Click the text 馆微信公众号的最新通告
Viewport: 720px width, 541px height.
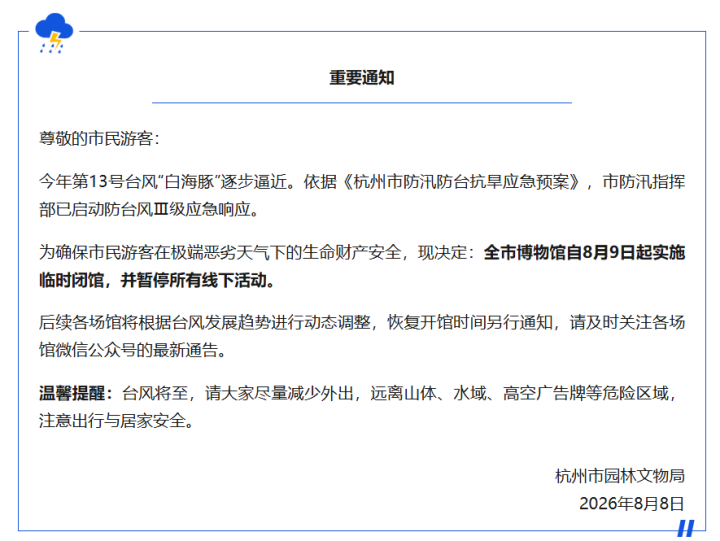(x=129, y=350)
